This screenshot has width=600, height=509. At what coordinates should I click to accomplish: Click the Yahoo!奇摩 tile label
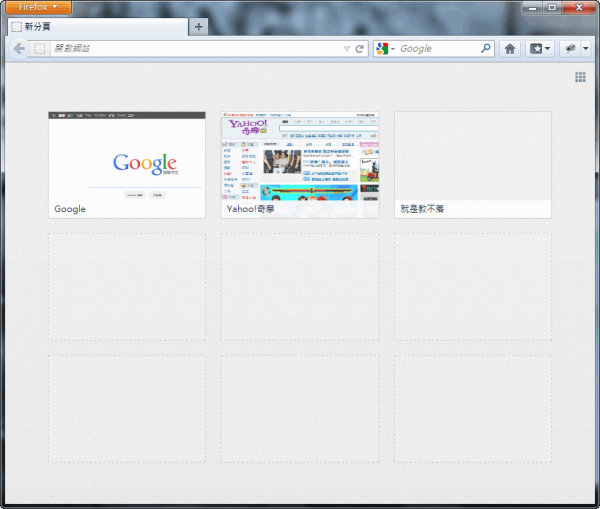click(254, 209)
